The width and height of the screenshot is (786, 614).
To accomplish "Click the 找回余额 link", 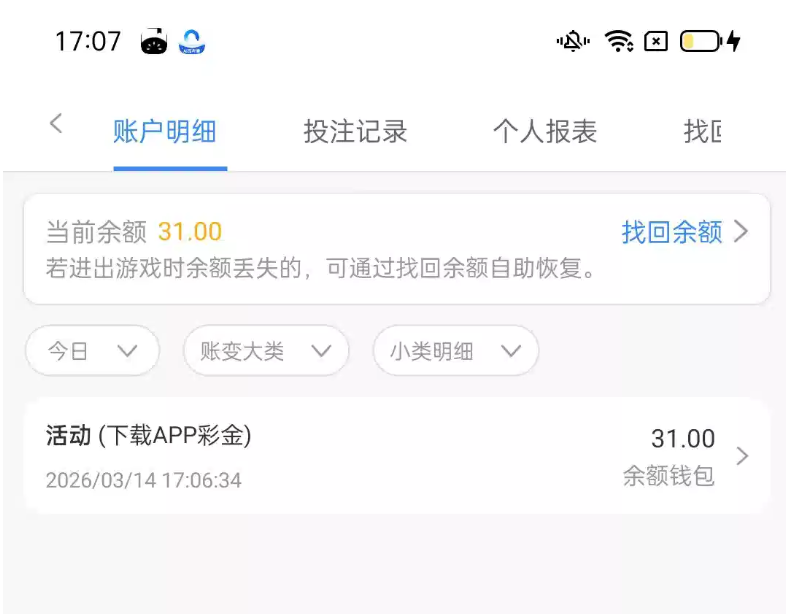I will [x=672, y=232].
